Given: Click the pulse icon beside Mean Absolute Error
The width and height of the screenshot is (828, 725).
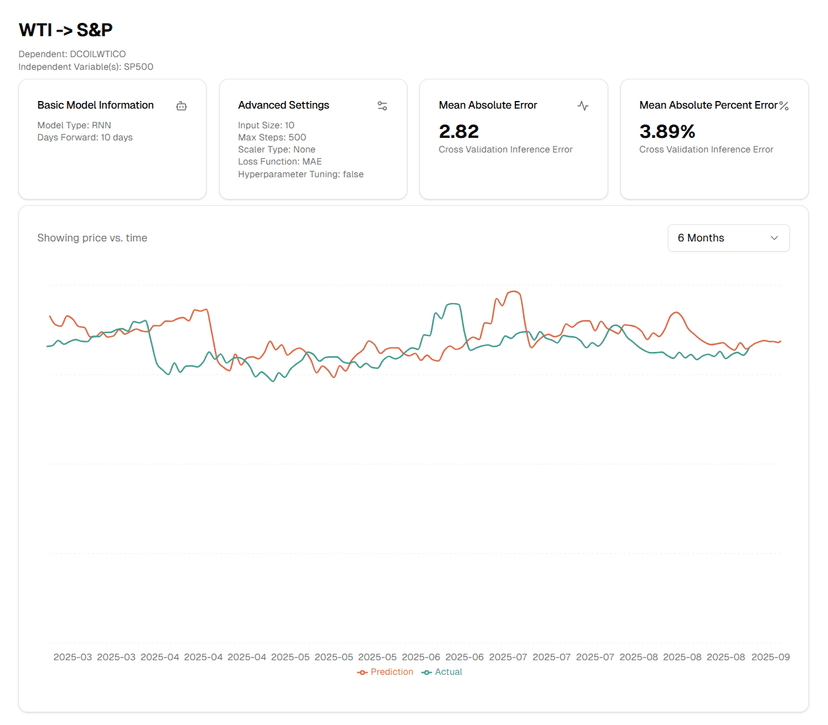Looking at the screenshot, I should pyautogui.click(x=583, y=106).
